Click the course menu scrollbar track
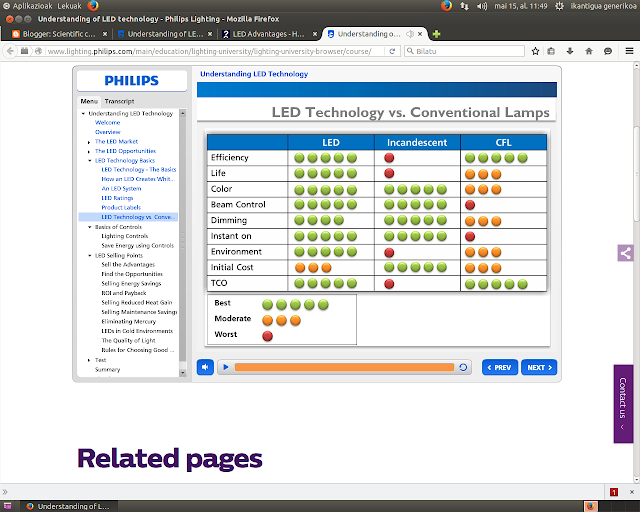 point(182,243)
